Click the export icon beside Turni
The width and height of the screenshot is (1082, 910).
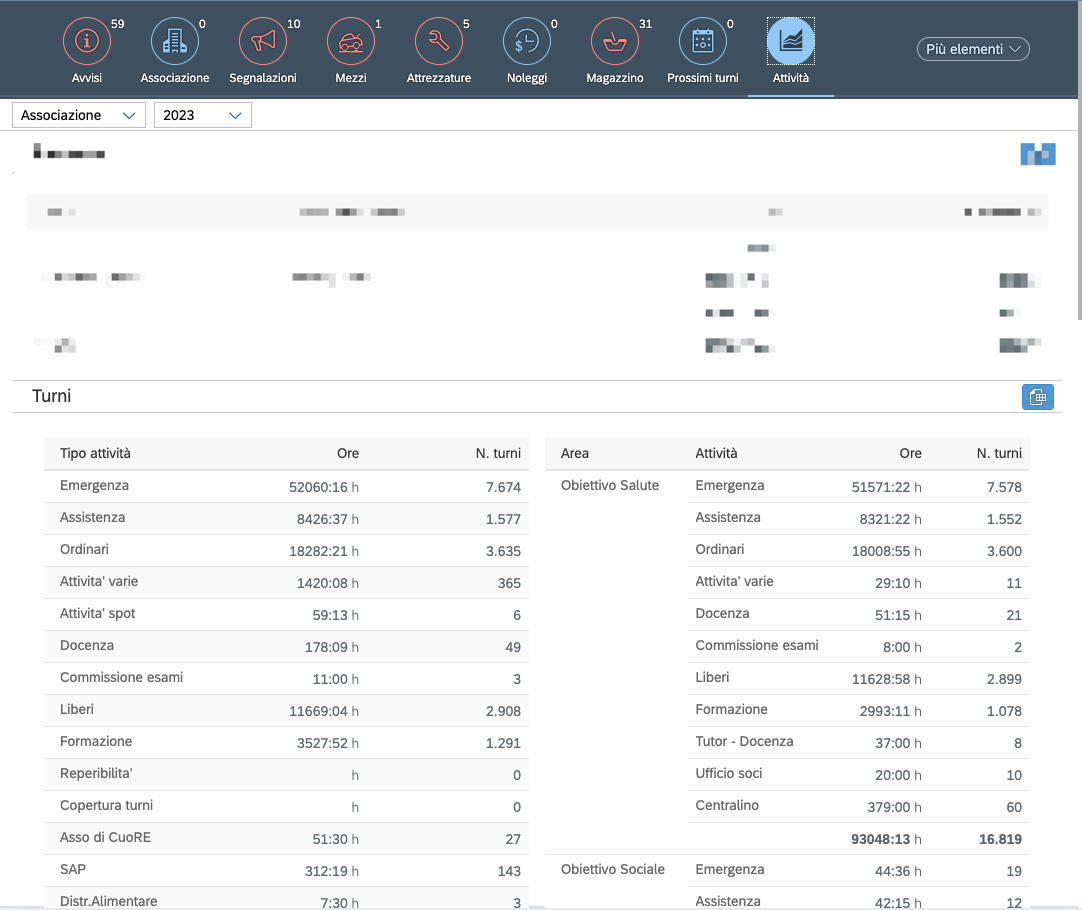point(1037,397)
